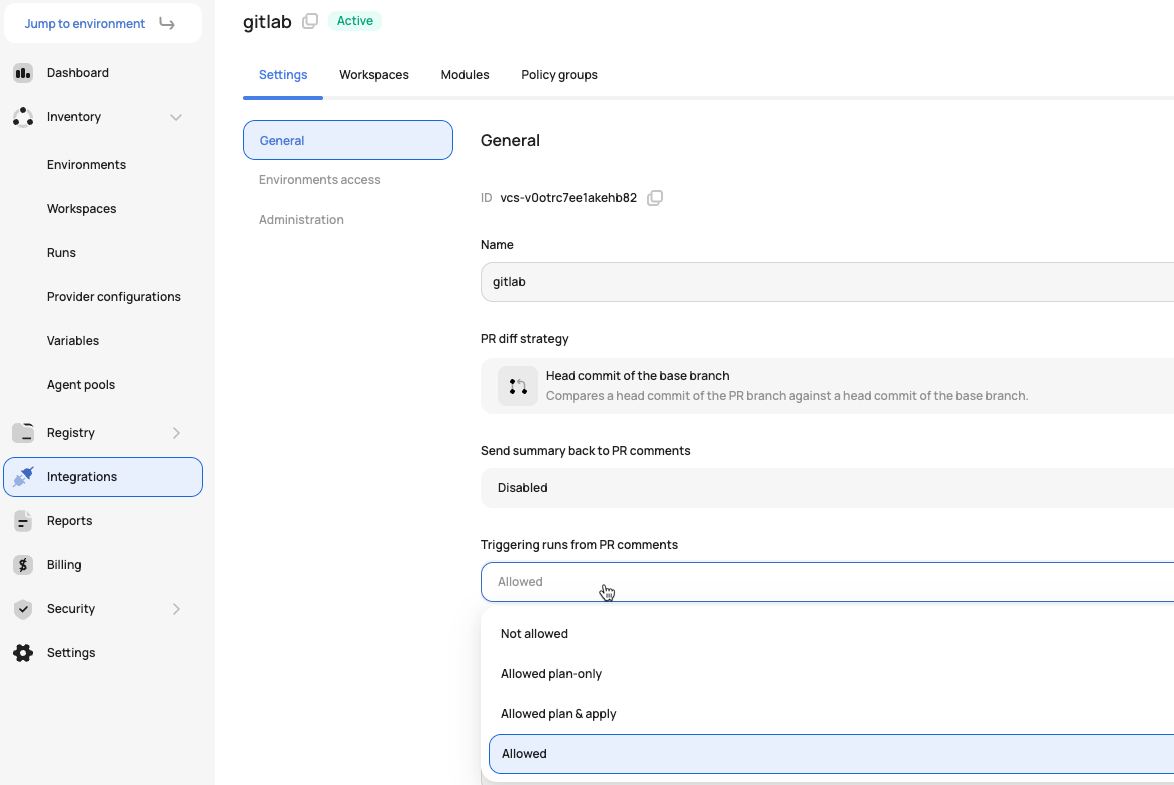Copy the vcs ID using copy icon
The image size is (1174, 785).
655,198
